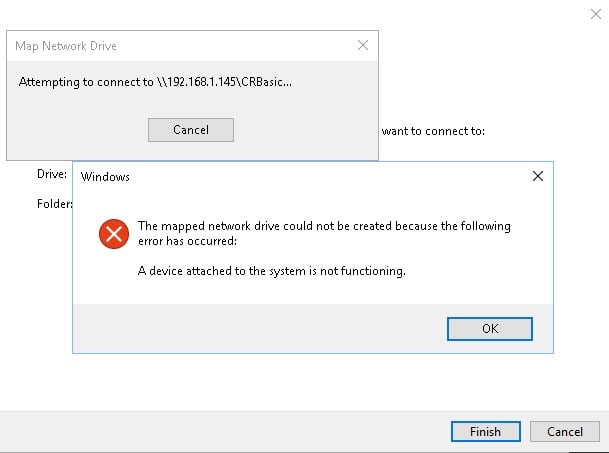Screen dimensions: 609x453
Task: Click the Finish button in the wizard
Action: [x=485, y=432]
